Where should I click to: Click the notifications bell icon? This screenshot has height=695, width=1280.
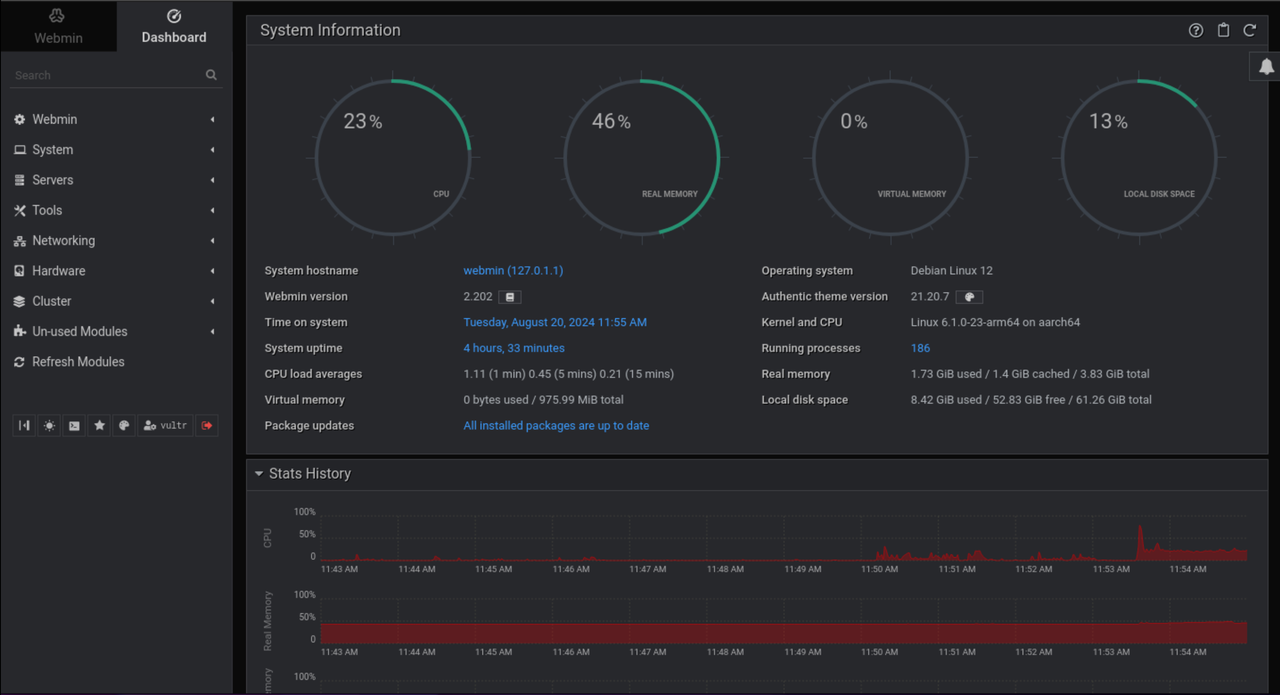[1266, 66]
